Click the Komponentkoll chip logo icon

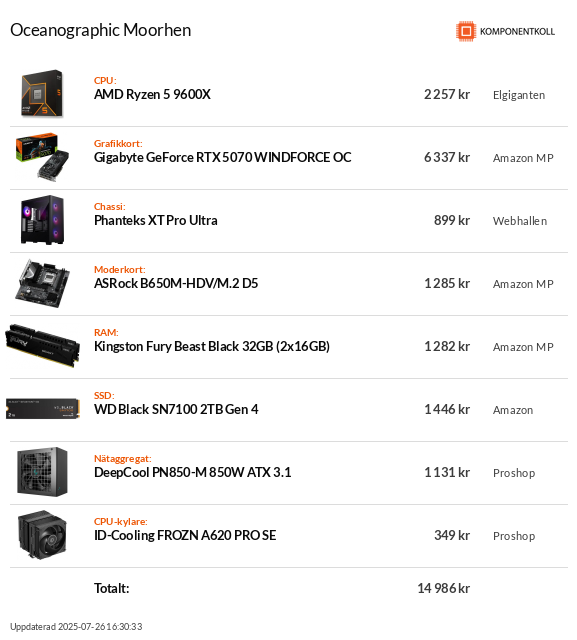point(466,31)
